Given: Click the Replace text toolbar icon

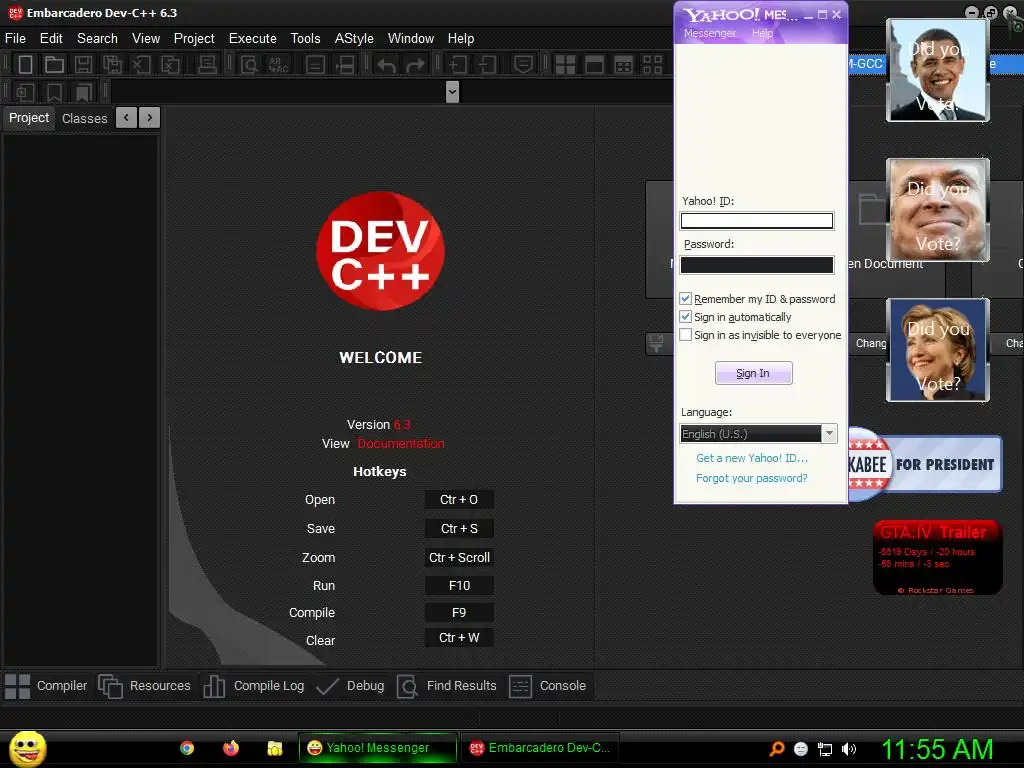Looking at the screenshot, I should 279,65.
